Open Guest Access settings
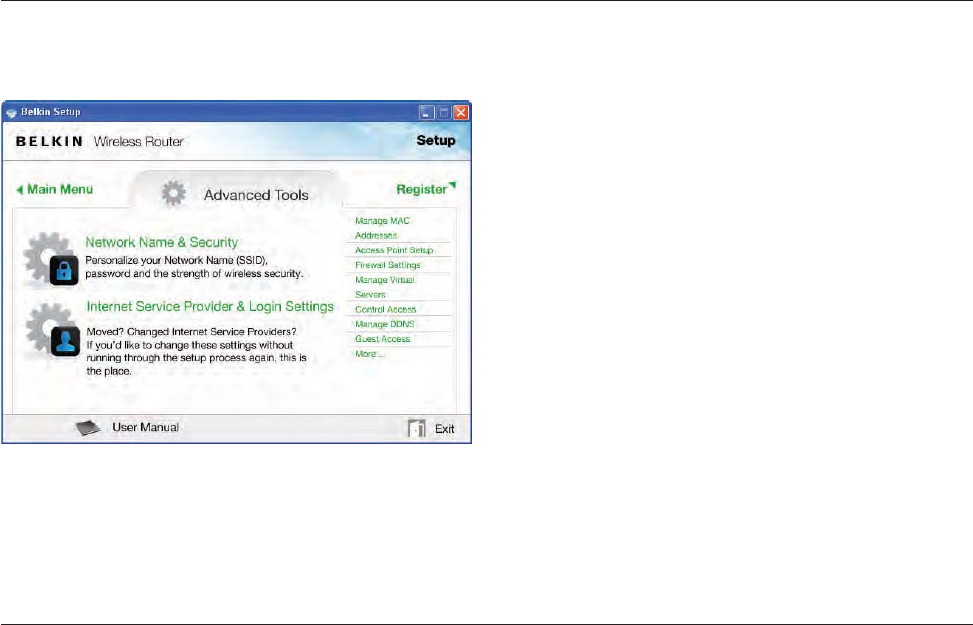973x625 pixels. pyautogui.click(x=382, y=339)
